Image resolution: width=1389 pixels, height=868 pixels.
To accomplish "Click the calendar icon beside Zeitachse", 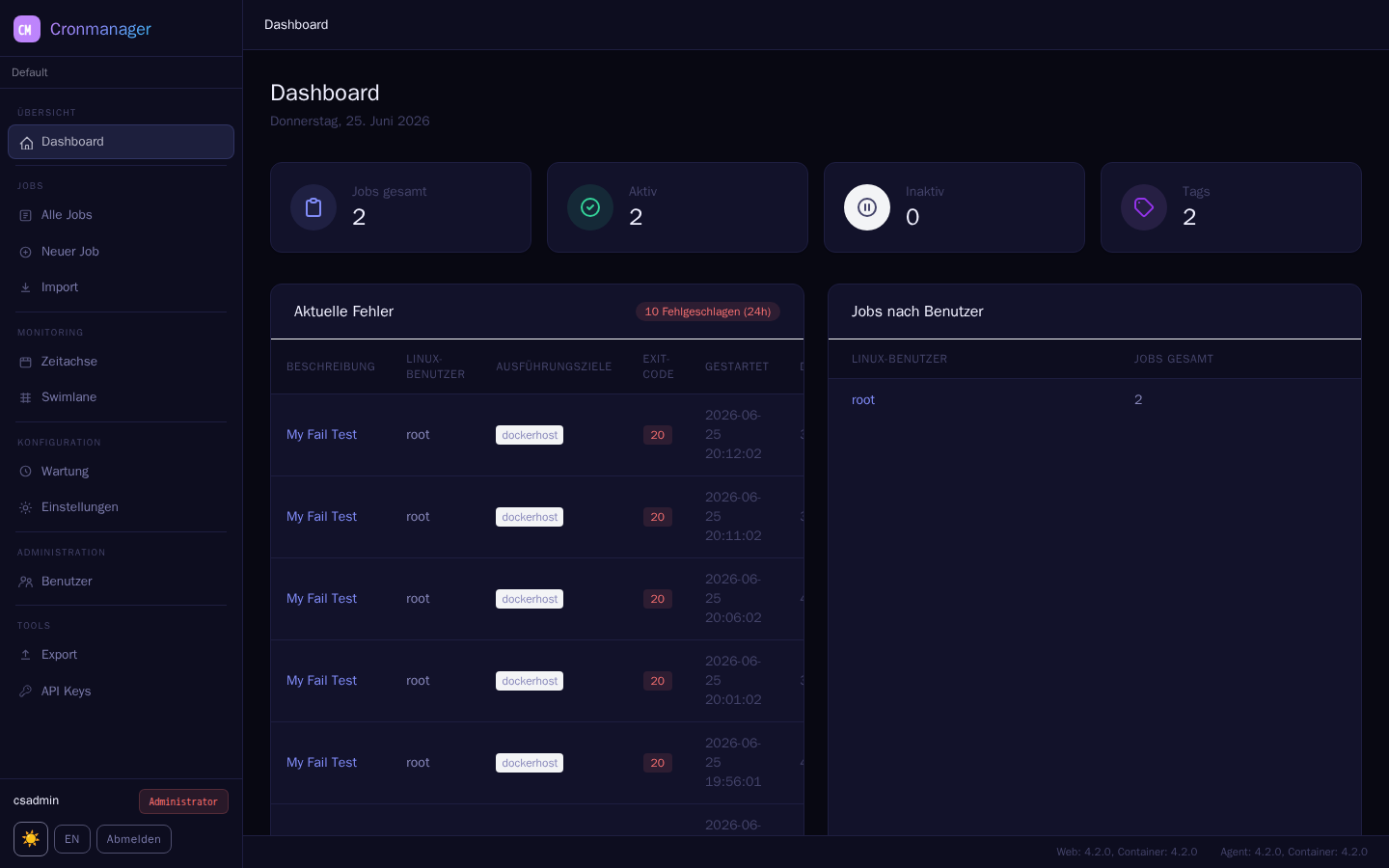I will 26,362.
